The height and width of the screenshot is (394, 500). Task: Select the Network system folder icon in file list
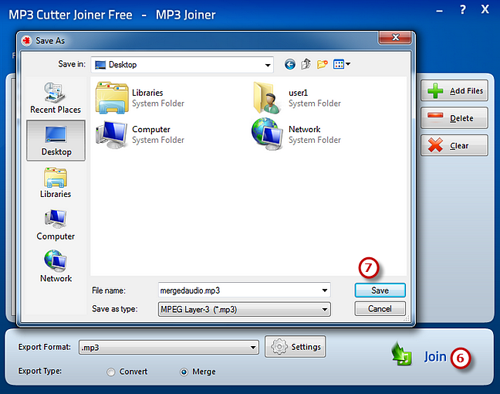267,134
